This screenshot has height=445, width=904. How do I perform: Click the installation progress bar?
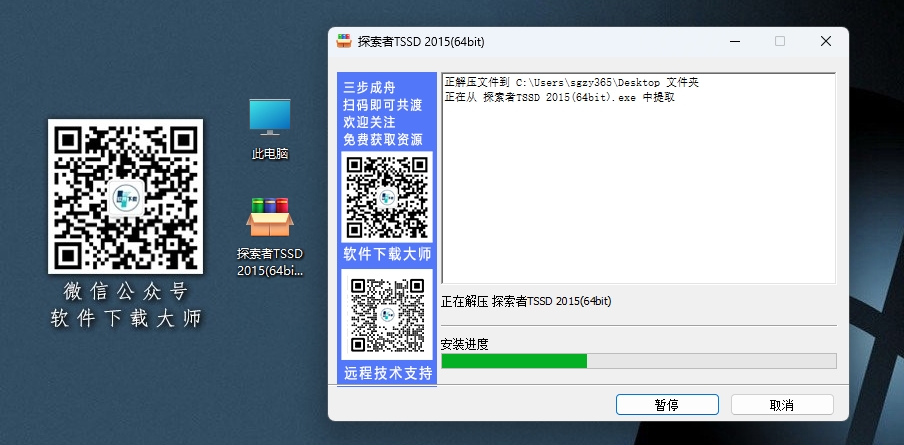[x=639, y=361]
